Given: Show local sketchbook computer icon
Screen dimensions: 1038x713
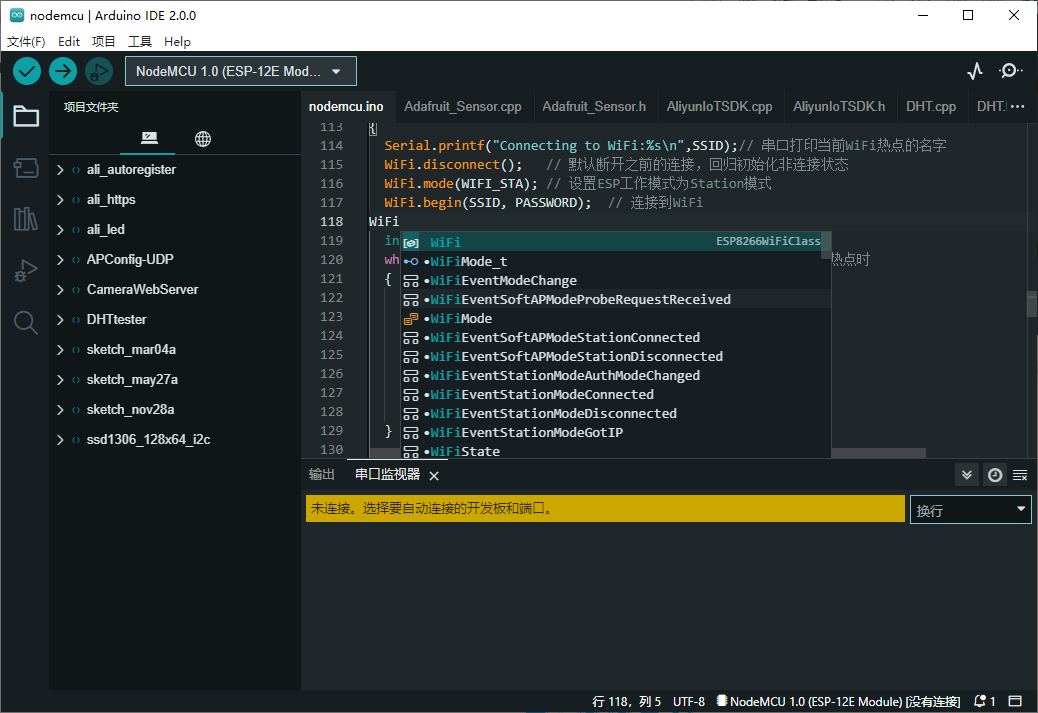Looking at the screenshot, I should (x=149, y=138).
